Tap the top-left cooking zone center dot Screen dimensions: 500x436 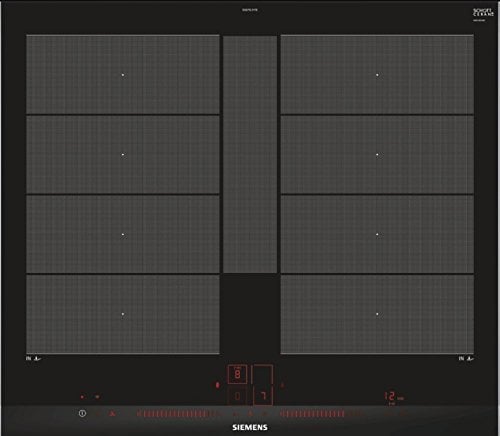[x=123, y=75]
